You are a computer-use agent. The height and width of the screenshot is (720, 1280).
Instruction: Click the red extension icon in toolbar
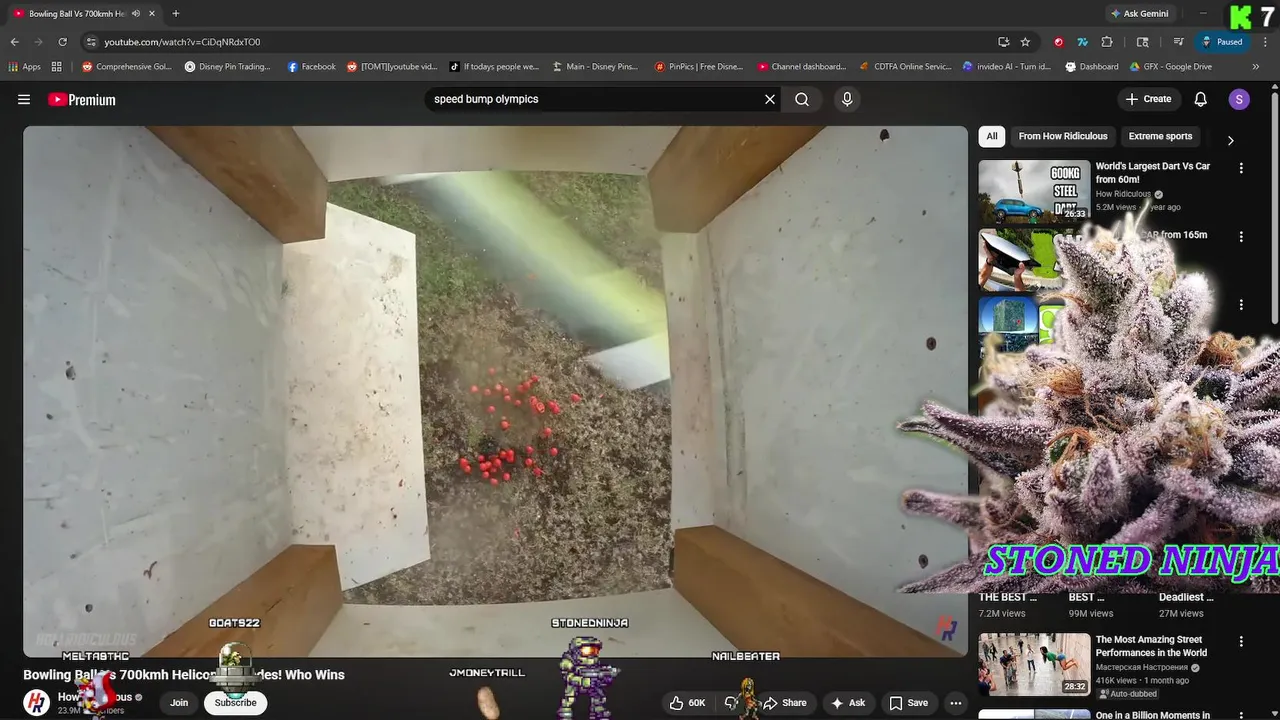[x=1059, y=42]
